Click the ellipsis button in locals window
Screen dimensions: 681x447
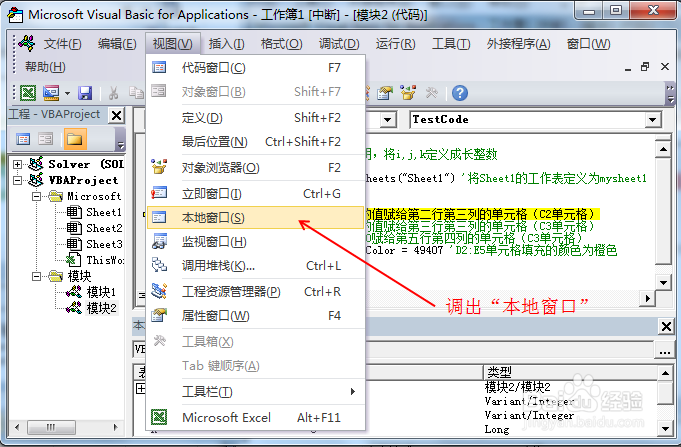pyautogui.click(x=664, y=350)
